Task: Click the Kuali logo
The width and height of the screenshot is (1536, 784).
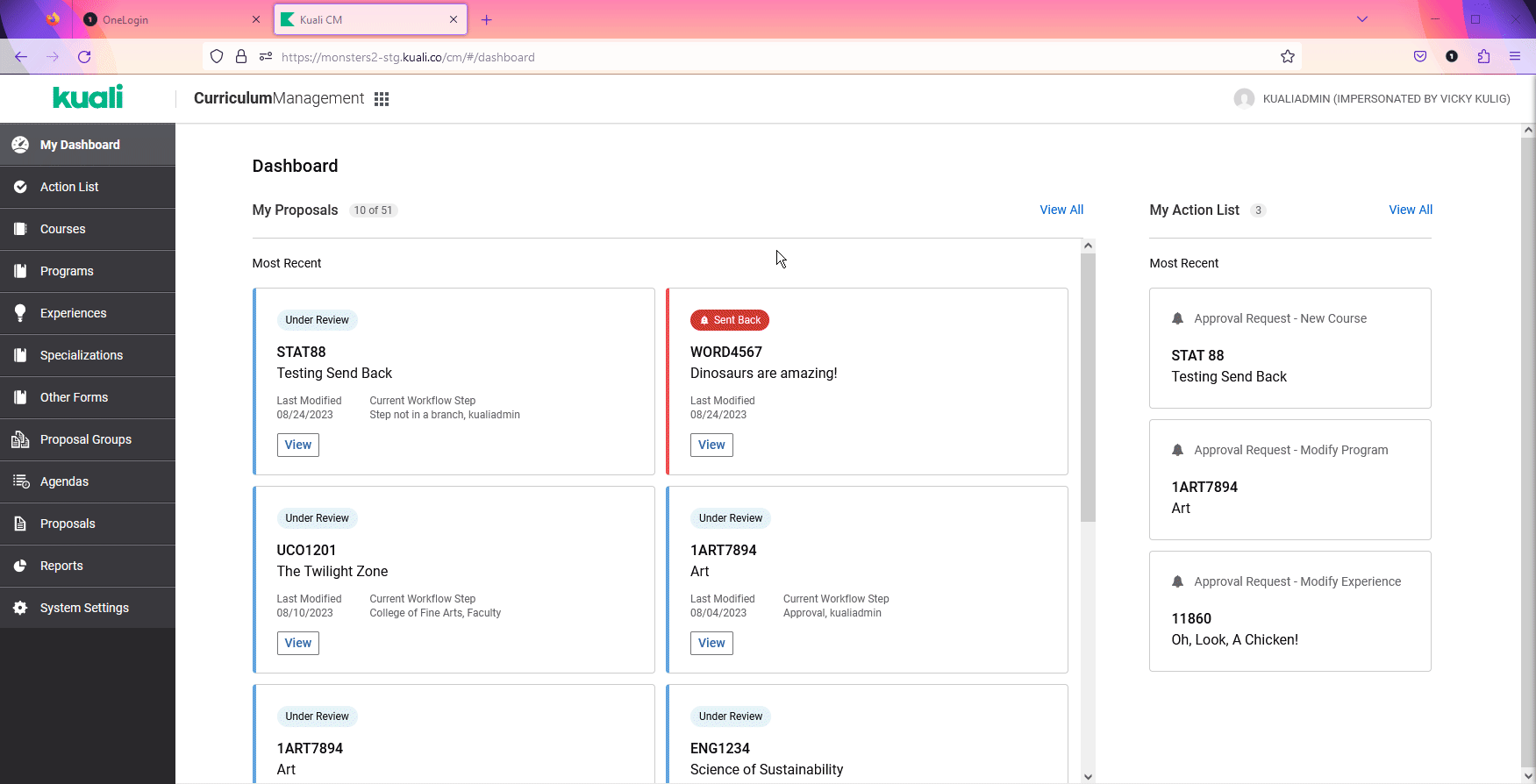Action: pos(88,97)
